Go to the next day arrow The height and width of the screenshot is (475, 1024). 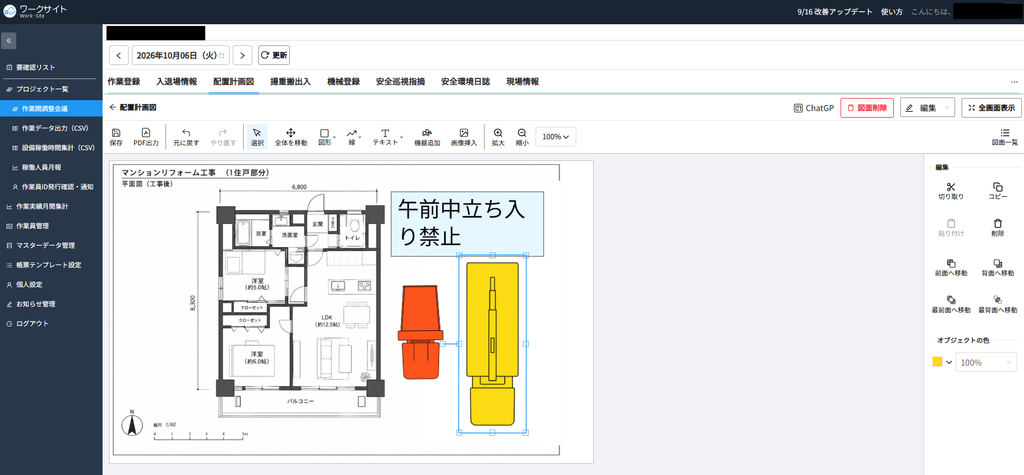(242, 56)
